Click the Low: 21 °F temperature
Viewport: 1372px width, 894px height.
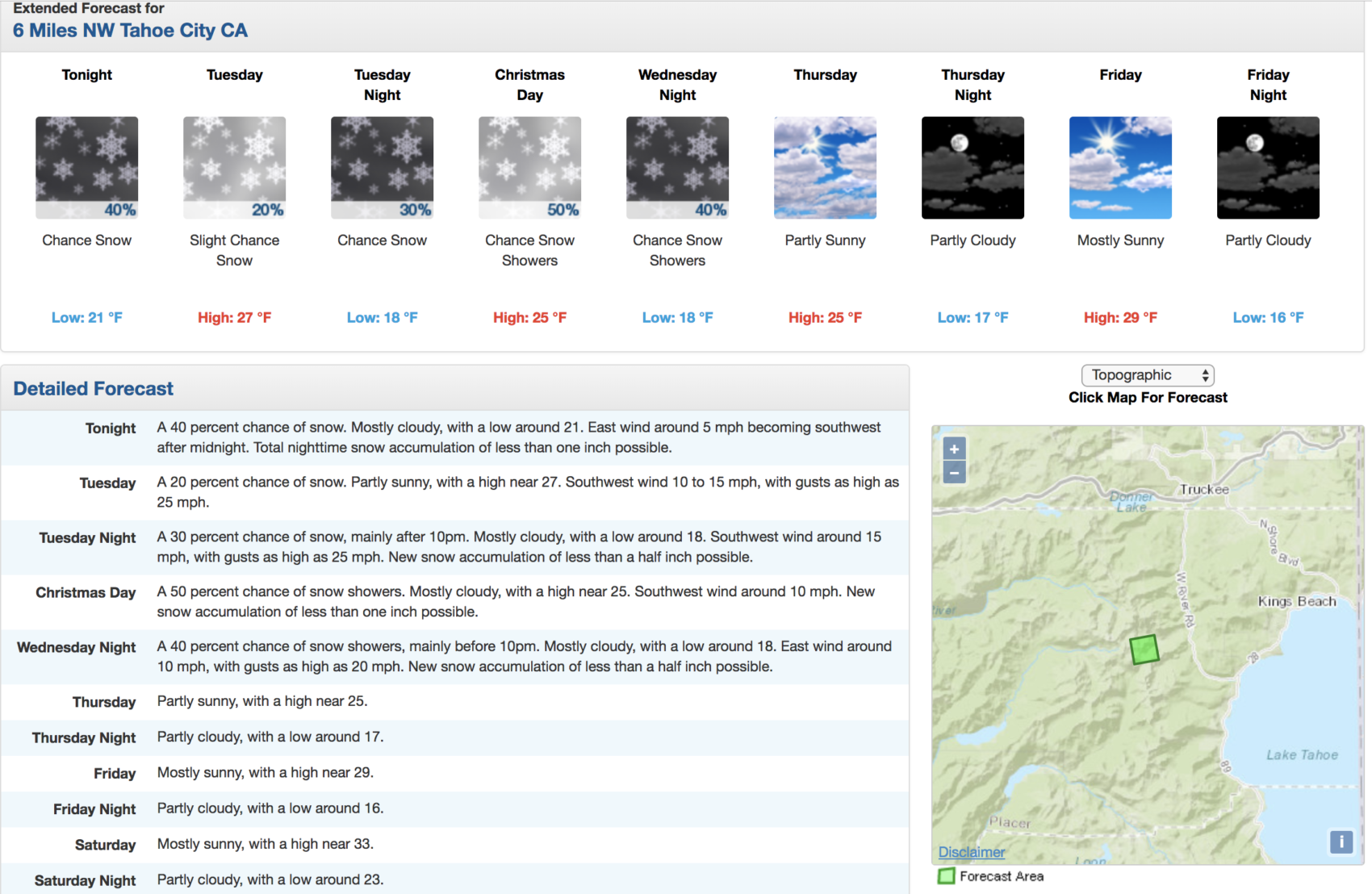click(x=86, y=318)
